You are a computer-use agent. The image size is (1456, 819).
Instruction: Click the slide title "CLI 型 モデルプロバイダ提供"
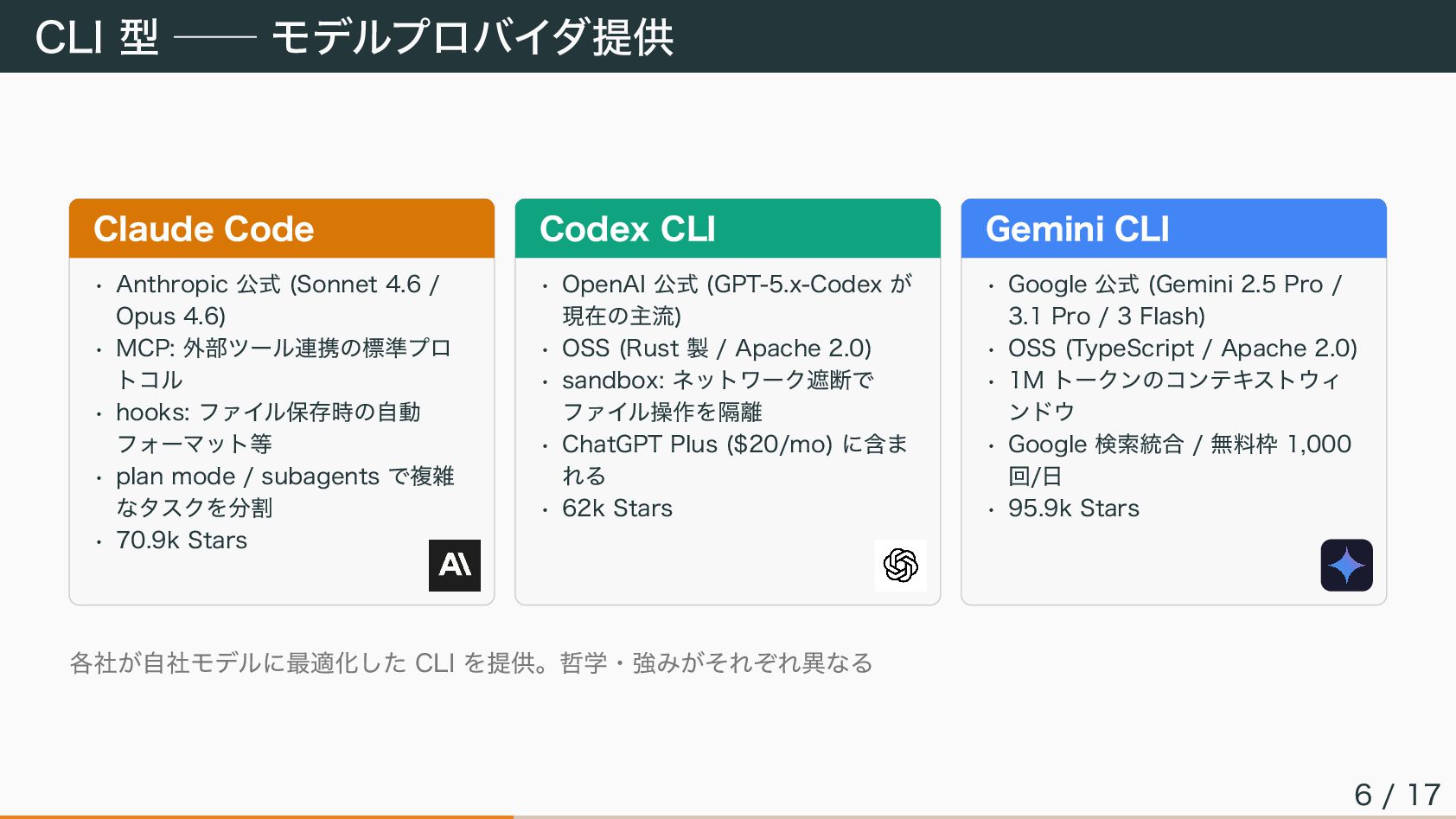(x=354, y=37)
